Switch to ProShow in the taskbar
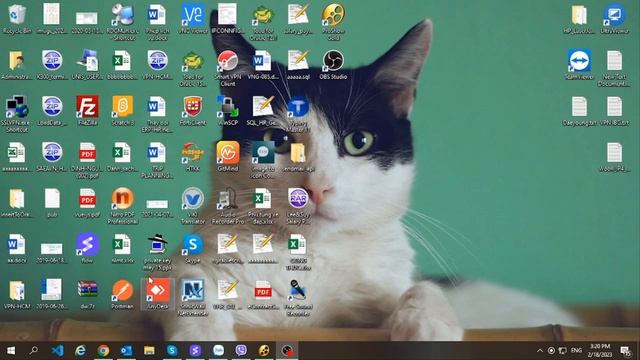 264,350
